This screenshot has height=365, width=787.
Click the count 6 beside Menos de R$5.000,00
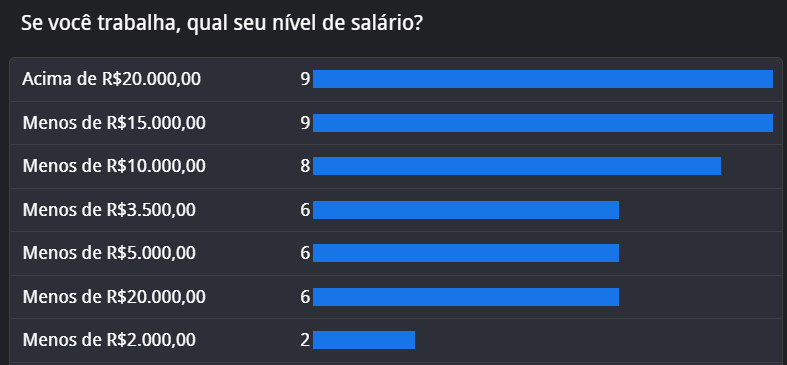[x=306, y=253]
